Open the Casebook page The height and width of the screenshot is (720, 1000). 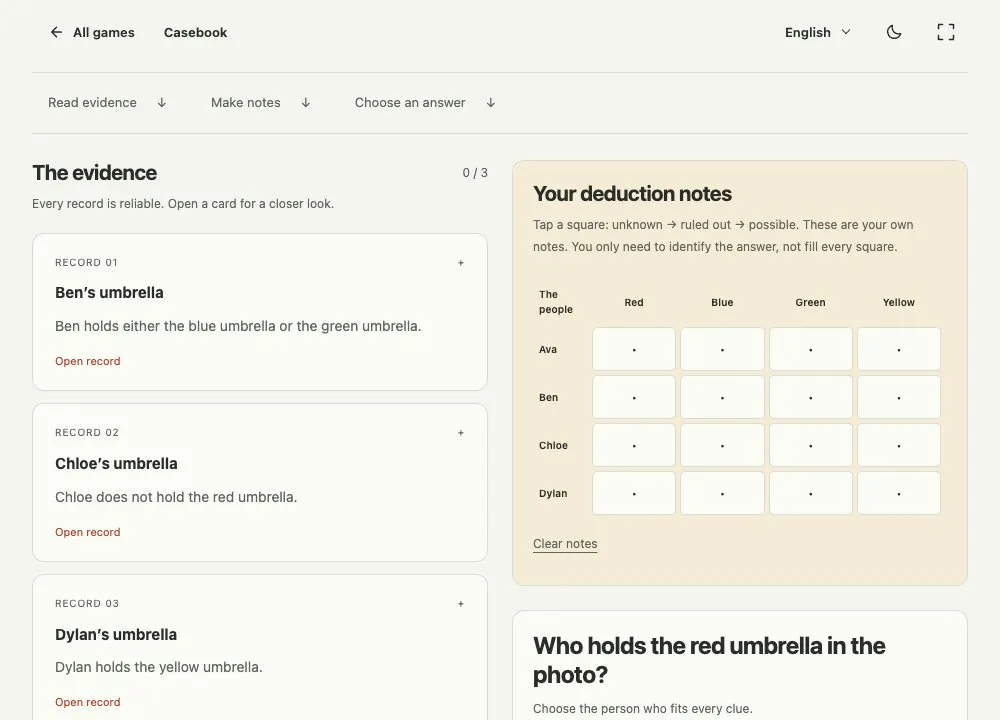tap(195, 33)
